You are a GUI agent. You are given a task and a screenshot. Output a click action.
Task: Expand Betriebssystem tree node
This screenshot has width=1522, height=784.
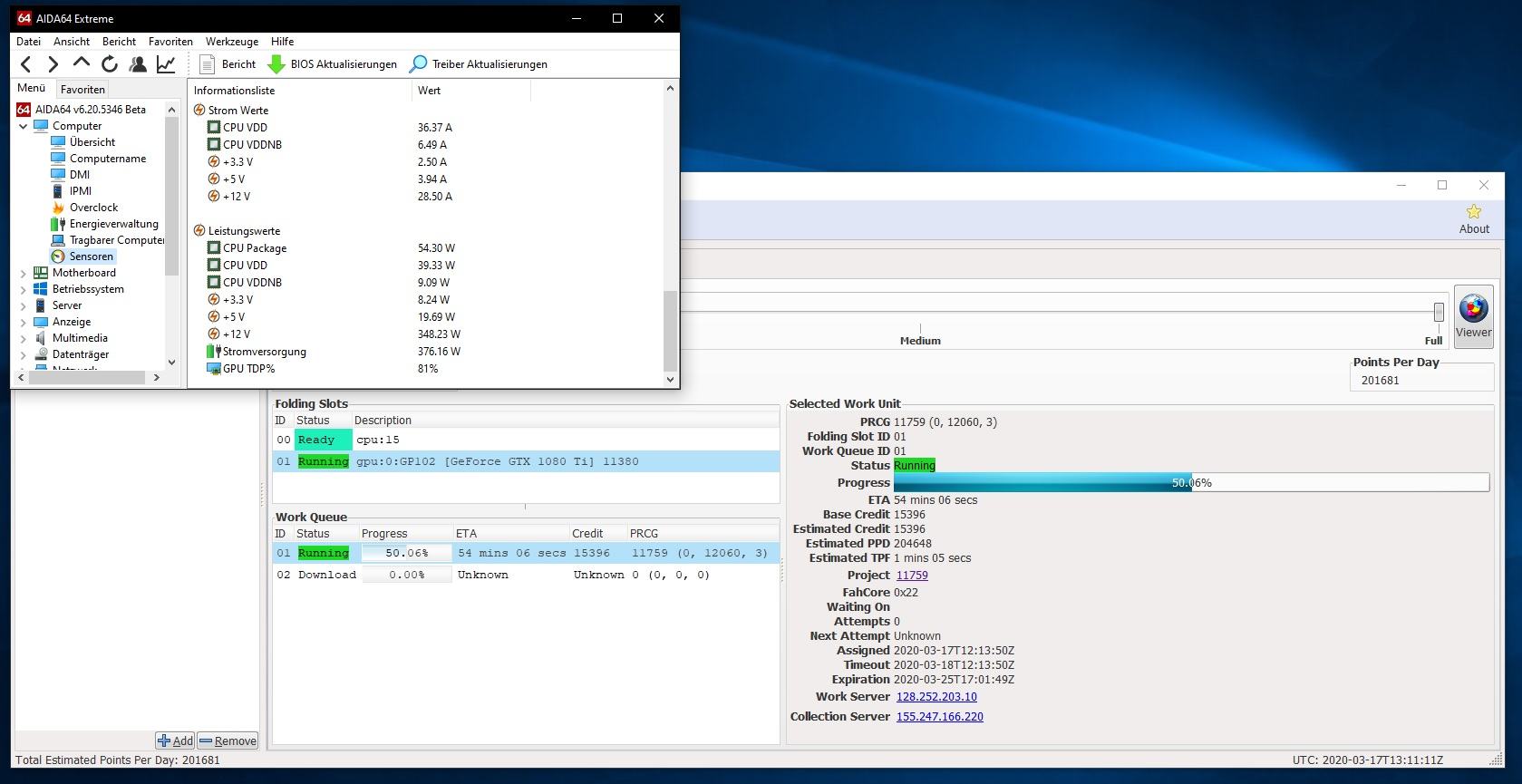coord(24,289)
